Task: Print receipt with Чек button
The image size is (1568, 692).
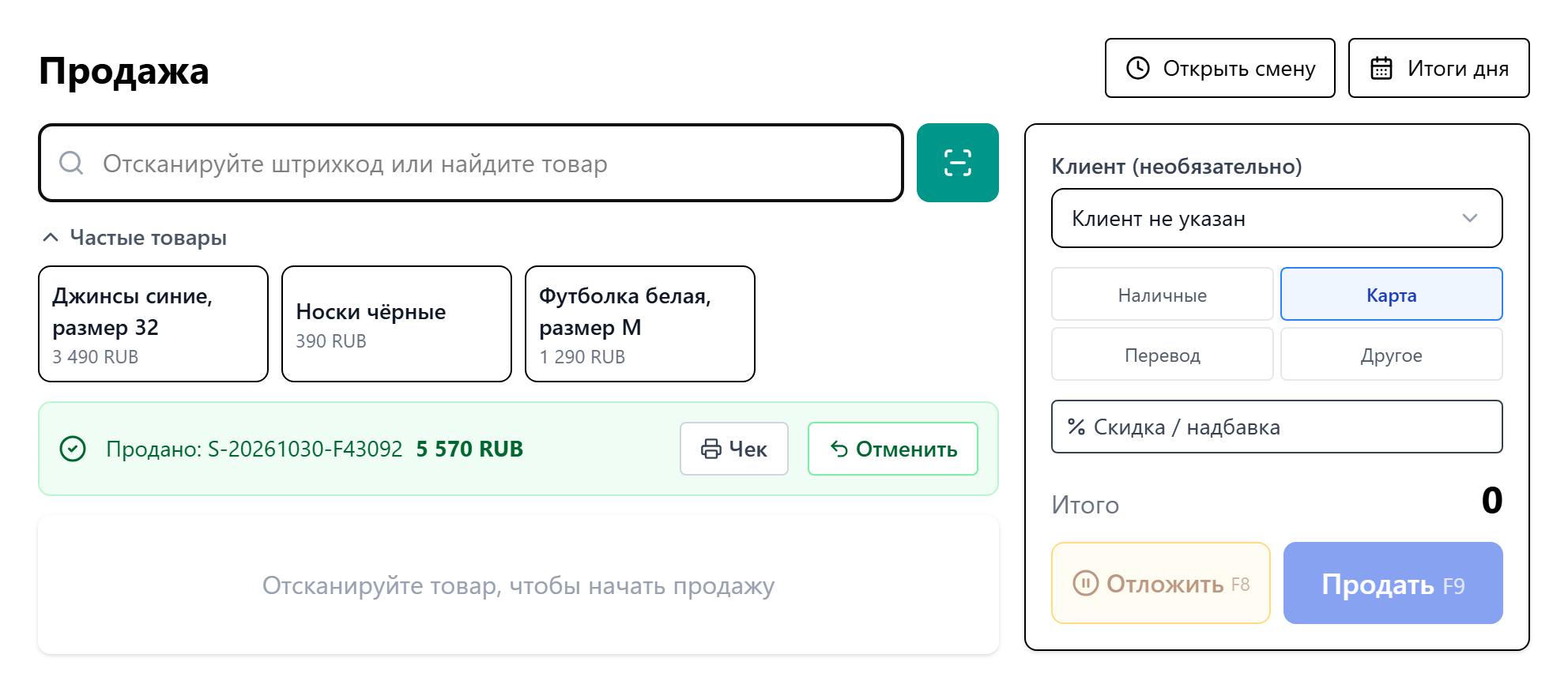Action: coord(733,449)
